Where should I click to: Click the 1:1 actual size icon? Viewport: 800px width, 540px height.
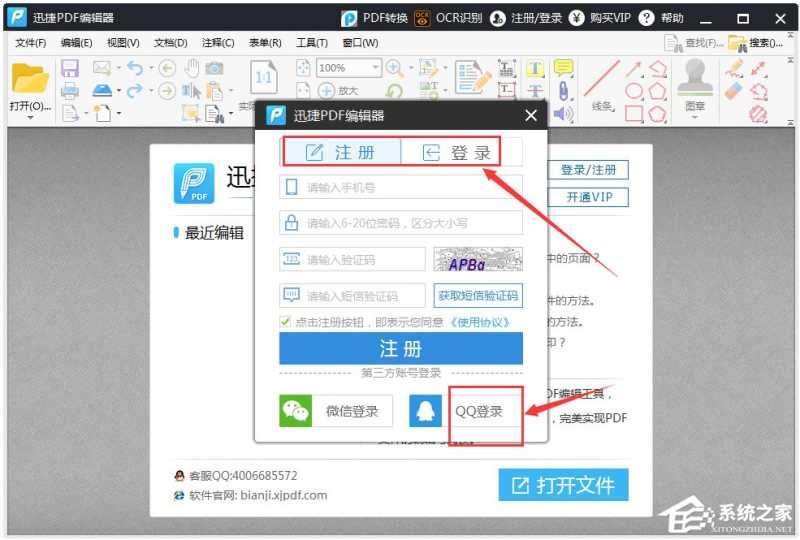[x=264, y=78]
